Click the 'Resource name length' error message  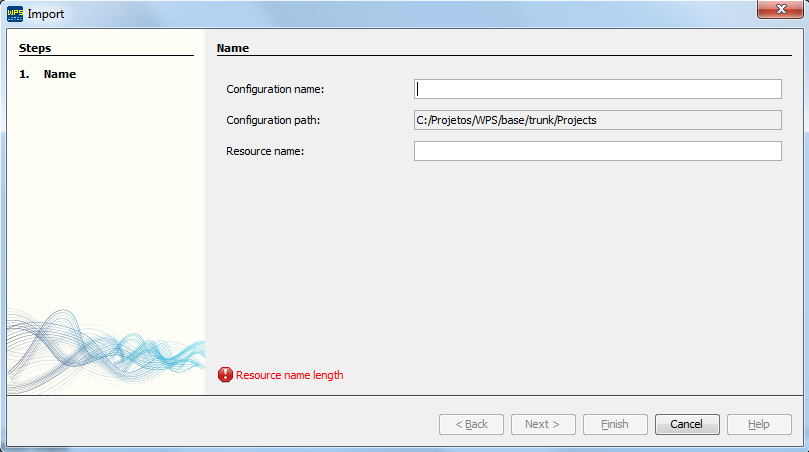(x=289, y=376)
